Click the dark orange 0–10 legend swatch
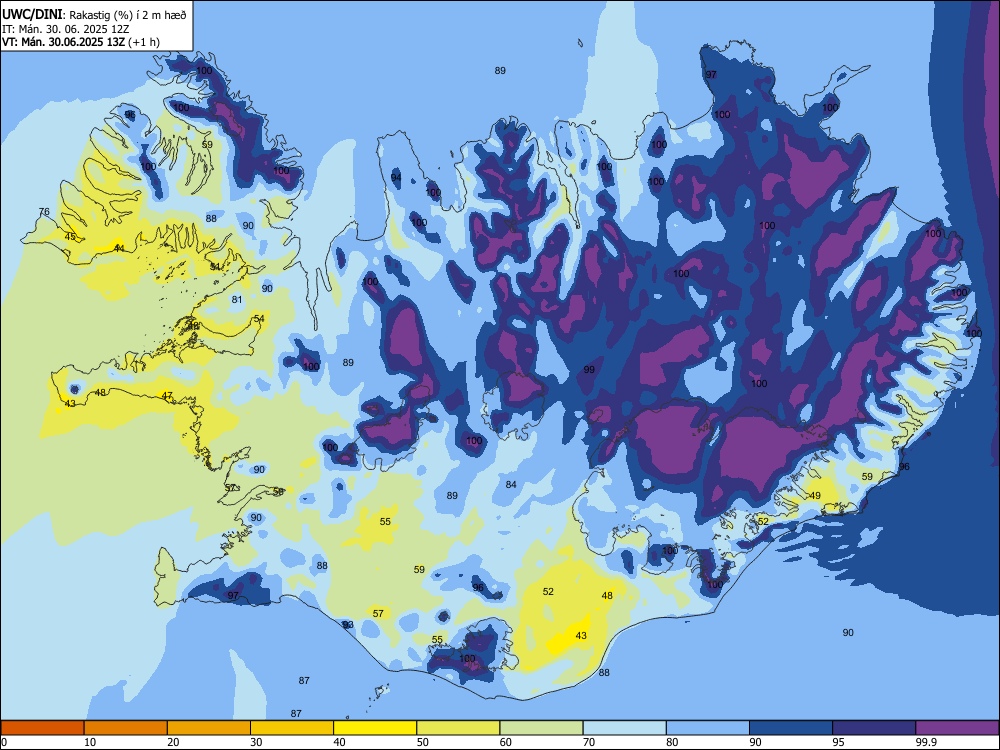Screen dimensions: 1000x750 pos(43,728)
